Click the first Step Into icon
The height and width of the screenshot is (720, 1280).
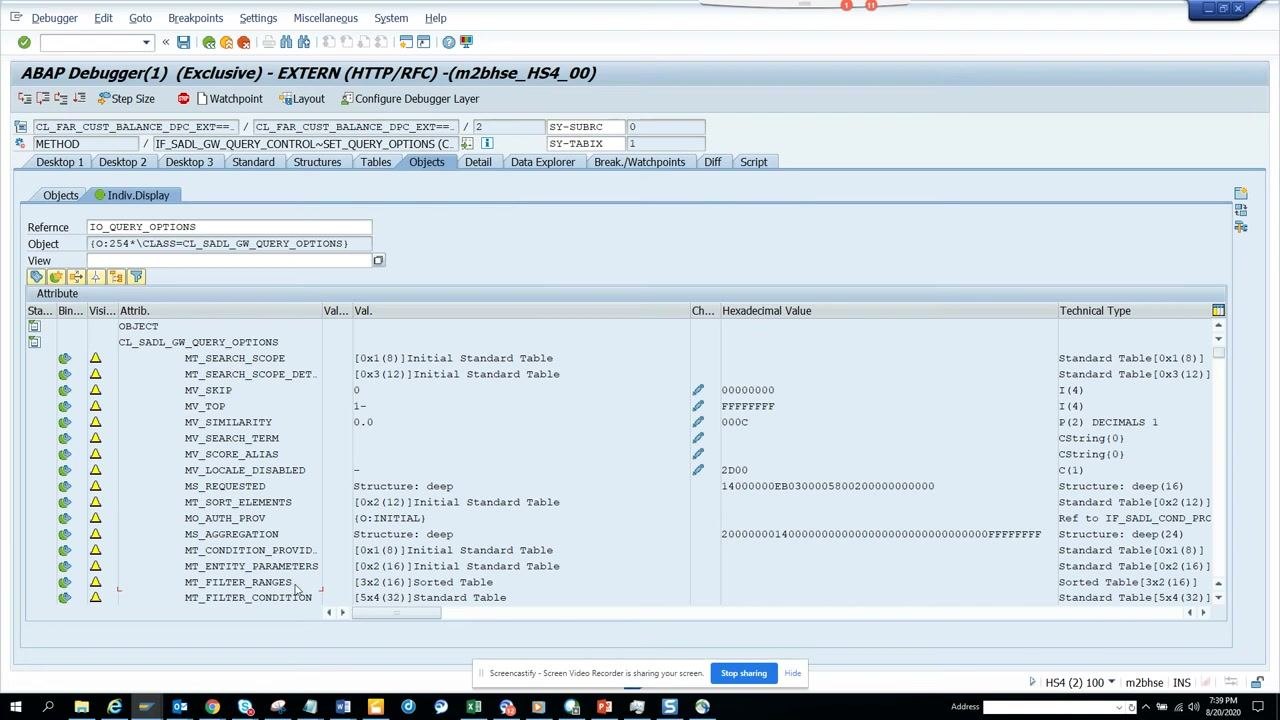click(x=25, y=99)
